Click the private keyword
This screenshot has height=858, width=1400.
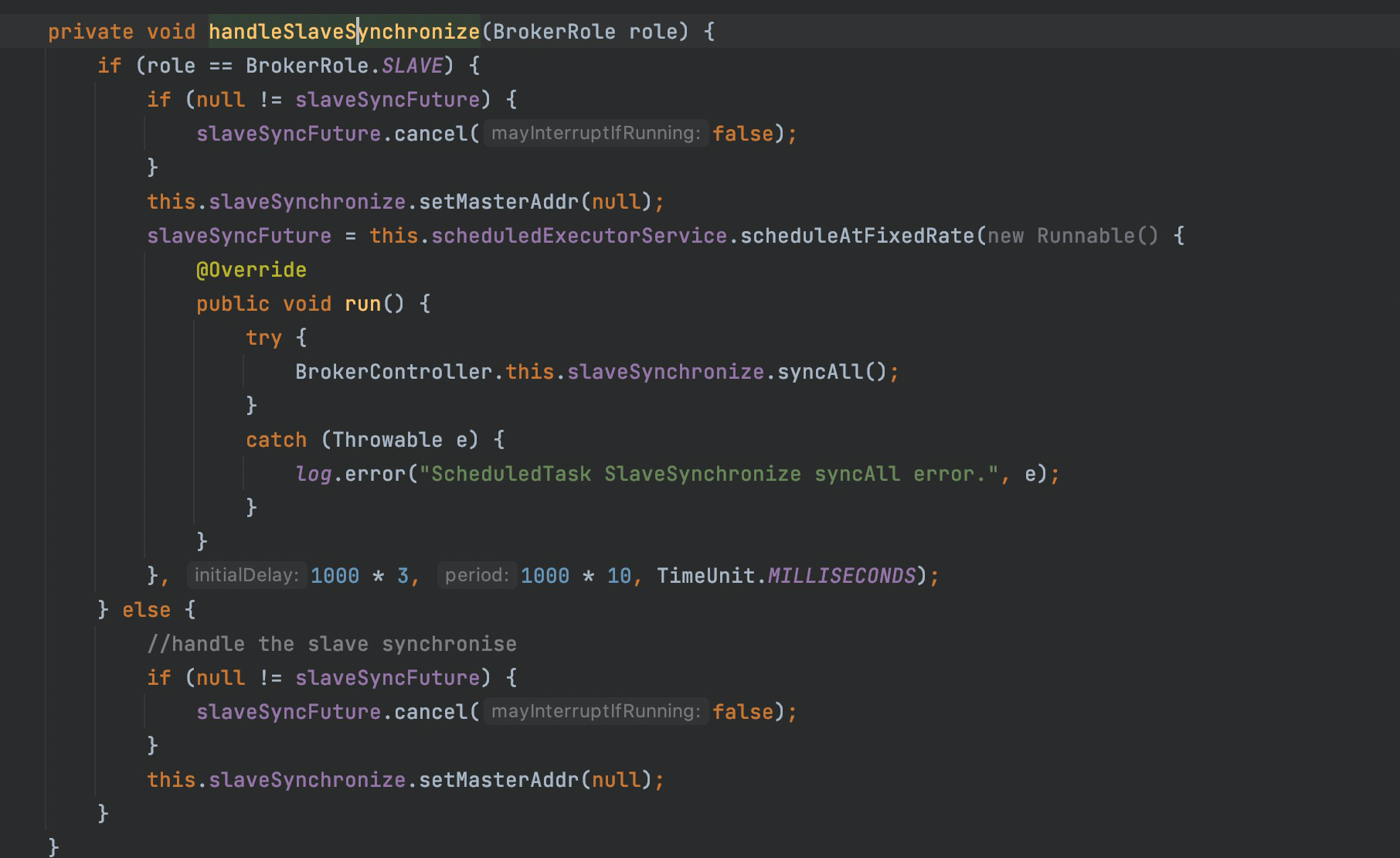click(x=90, y=32)
